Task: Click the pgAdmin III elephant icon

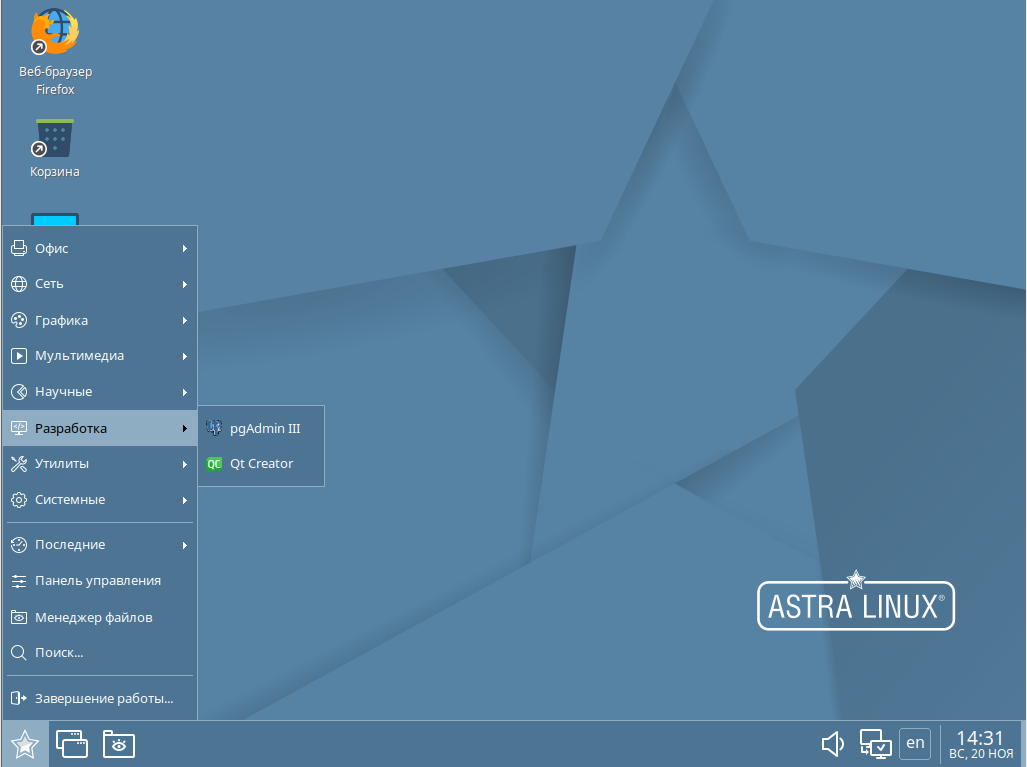Action: 214,428
